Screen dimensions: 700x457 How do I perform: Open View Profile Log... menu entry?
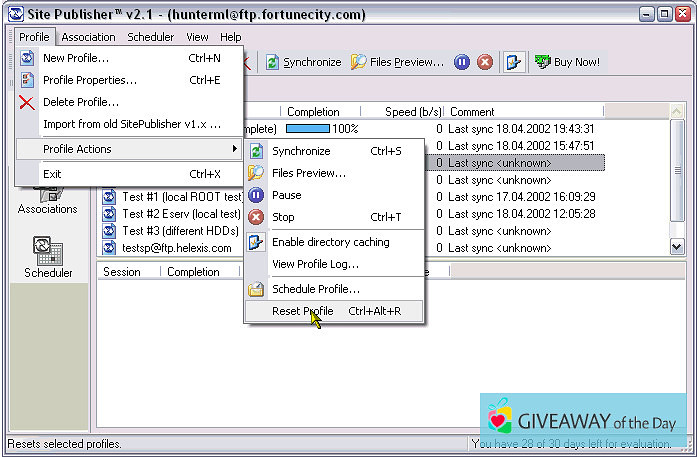[x=315, y=264]
